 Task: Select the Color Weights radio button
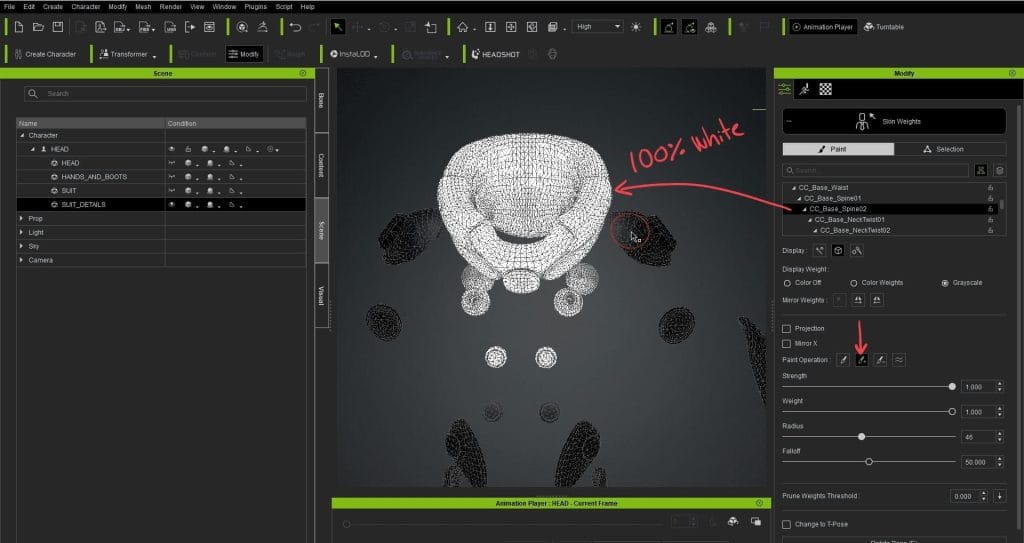854,283
